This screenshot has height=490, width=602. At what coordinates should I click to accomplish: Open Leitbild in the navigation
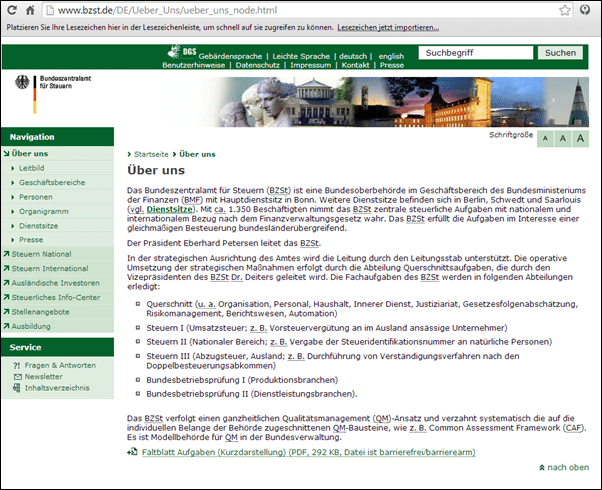[31, 168]
